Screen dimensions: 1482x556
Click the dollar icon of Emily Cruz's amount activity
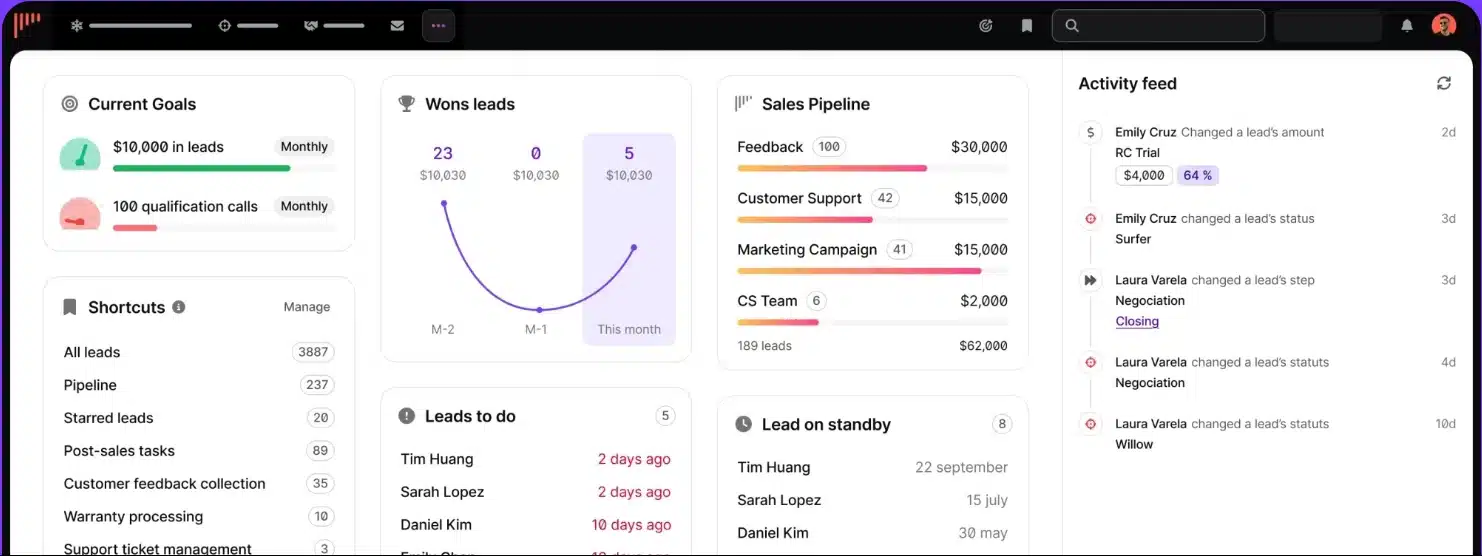(1090, 132)
